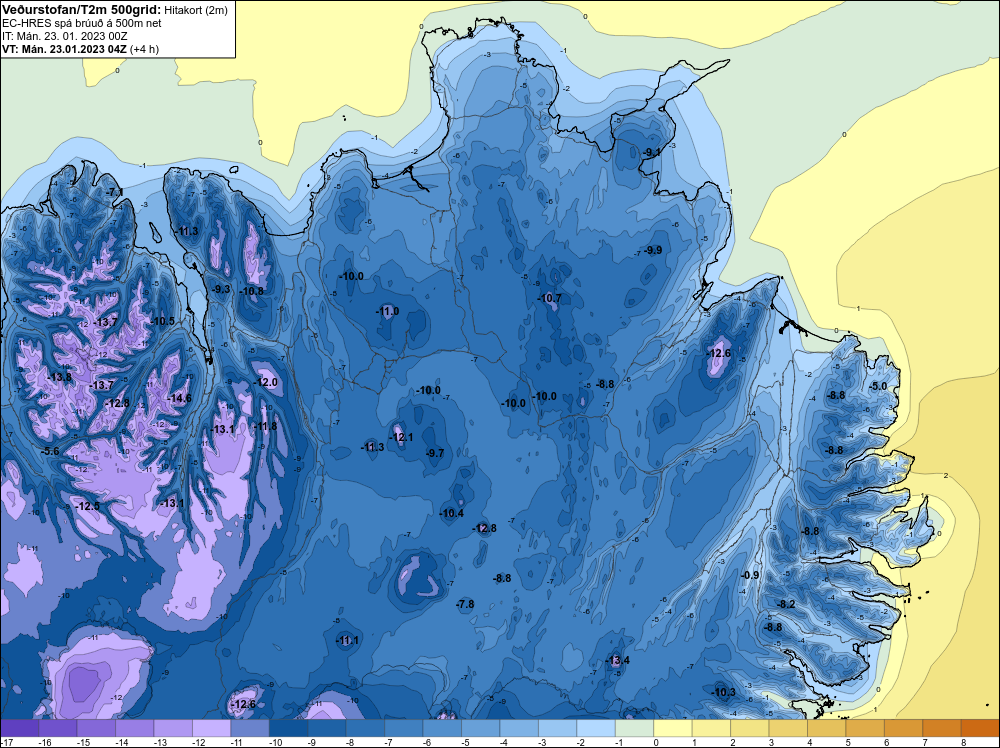Click the -8.2 temperature label
The width and height of the screenshot is (1000, 748).
point(786,605)
